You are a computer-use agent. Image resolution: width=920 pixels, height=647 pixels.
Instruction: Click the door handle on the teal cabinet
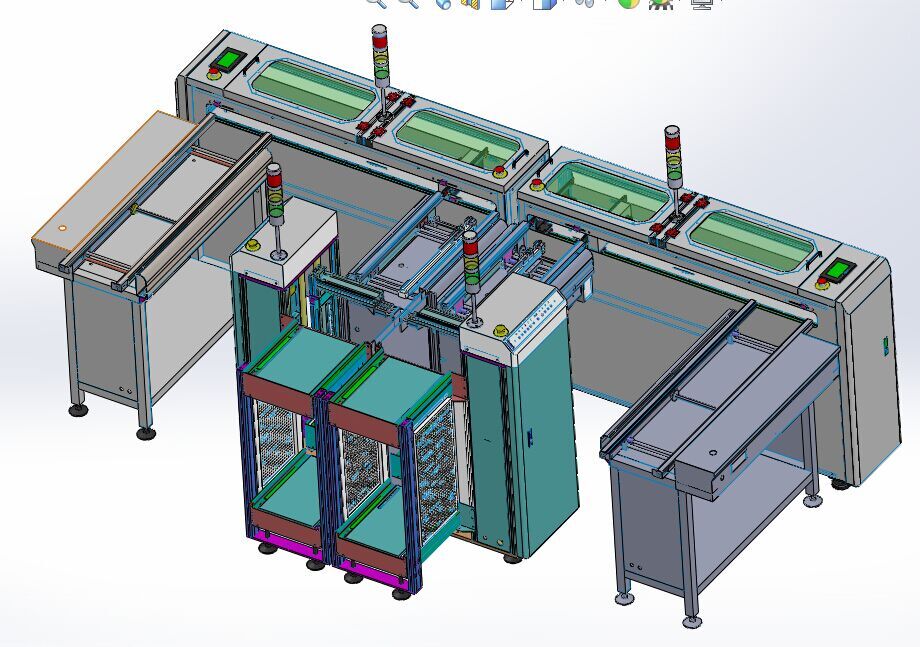point(530,437)
